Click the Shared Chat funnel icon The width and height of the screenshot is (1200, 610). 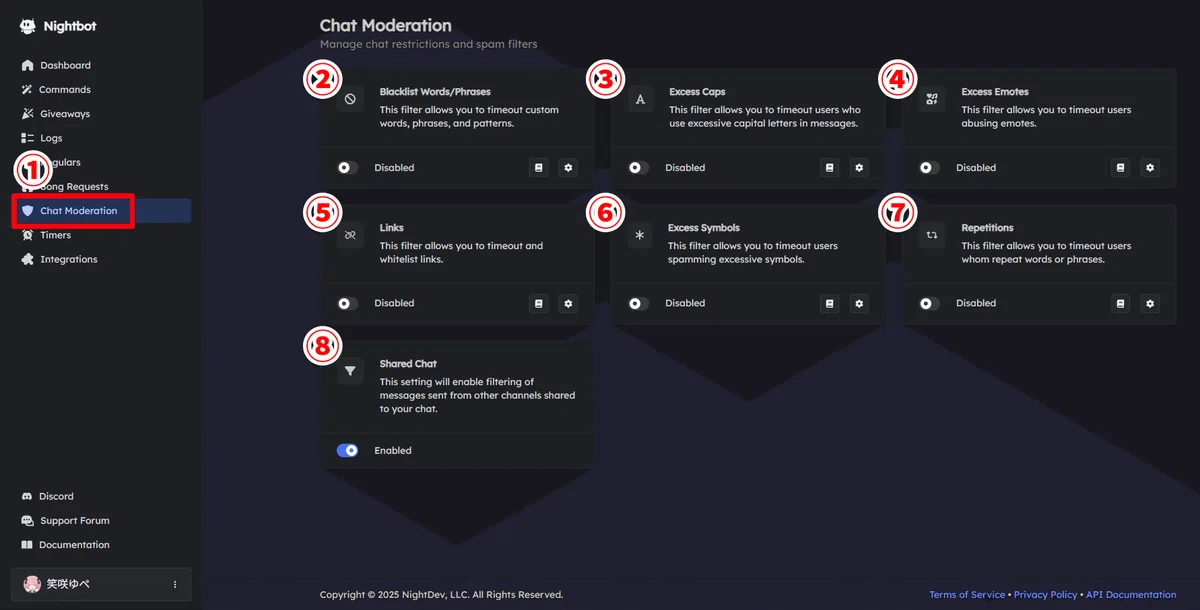click(350, 372)
